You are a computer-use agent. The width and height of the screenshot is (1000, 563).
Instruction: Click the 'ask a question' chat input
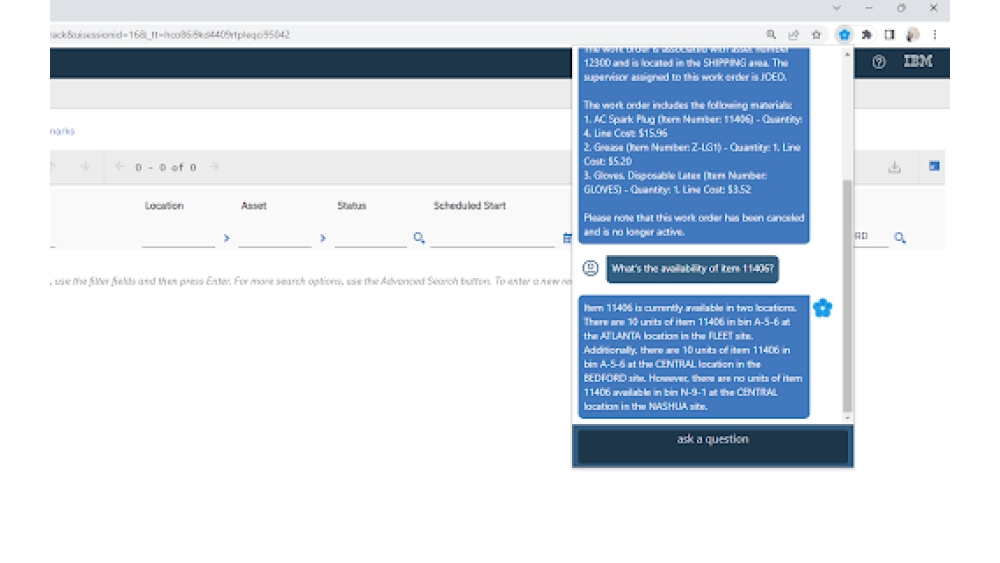[x=712, y=446]
